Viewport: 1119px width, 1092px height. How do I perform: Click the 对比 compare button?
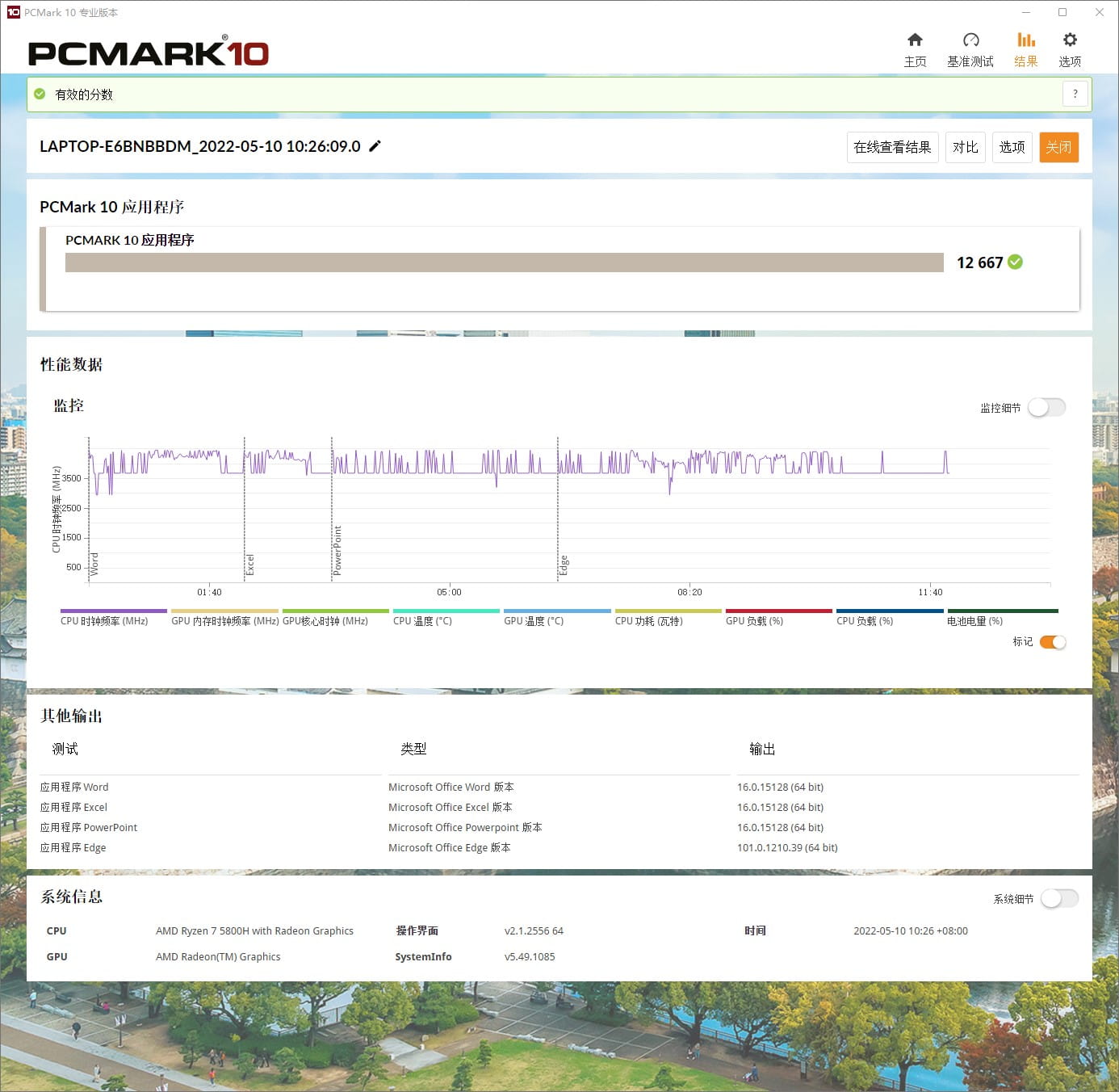tap(965, 147)
